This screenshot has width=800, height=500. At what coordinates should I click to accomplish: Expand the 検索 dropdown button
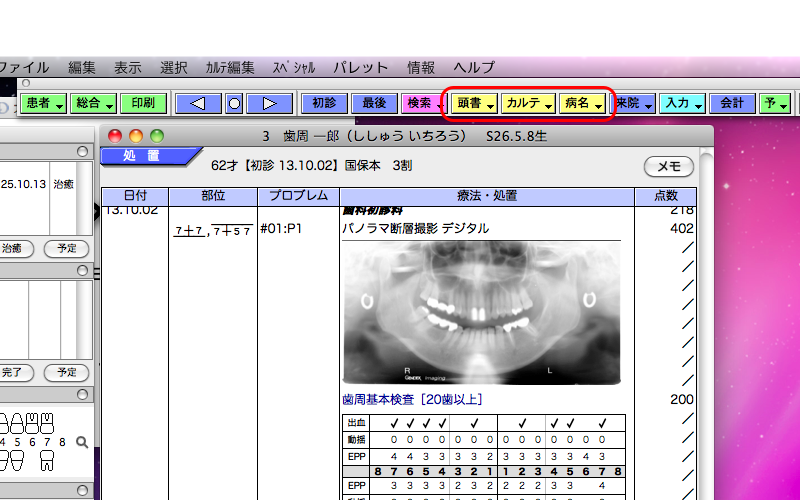424,103
